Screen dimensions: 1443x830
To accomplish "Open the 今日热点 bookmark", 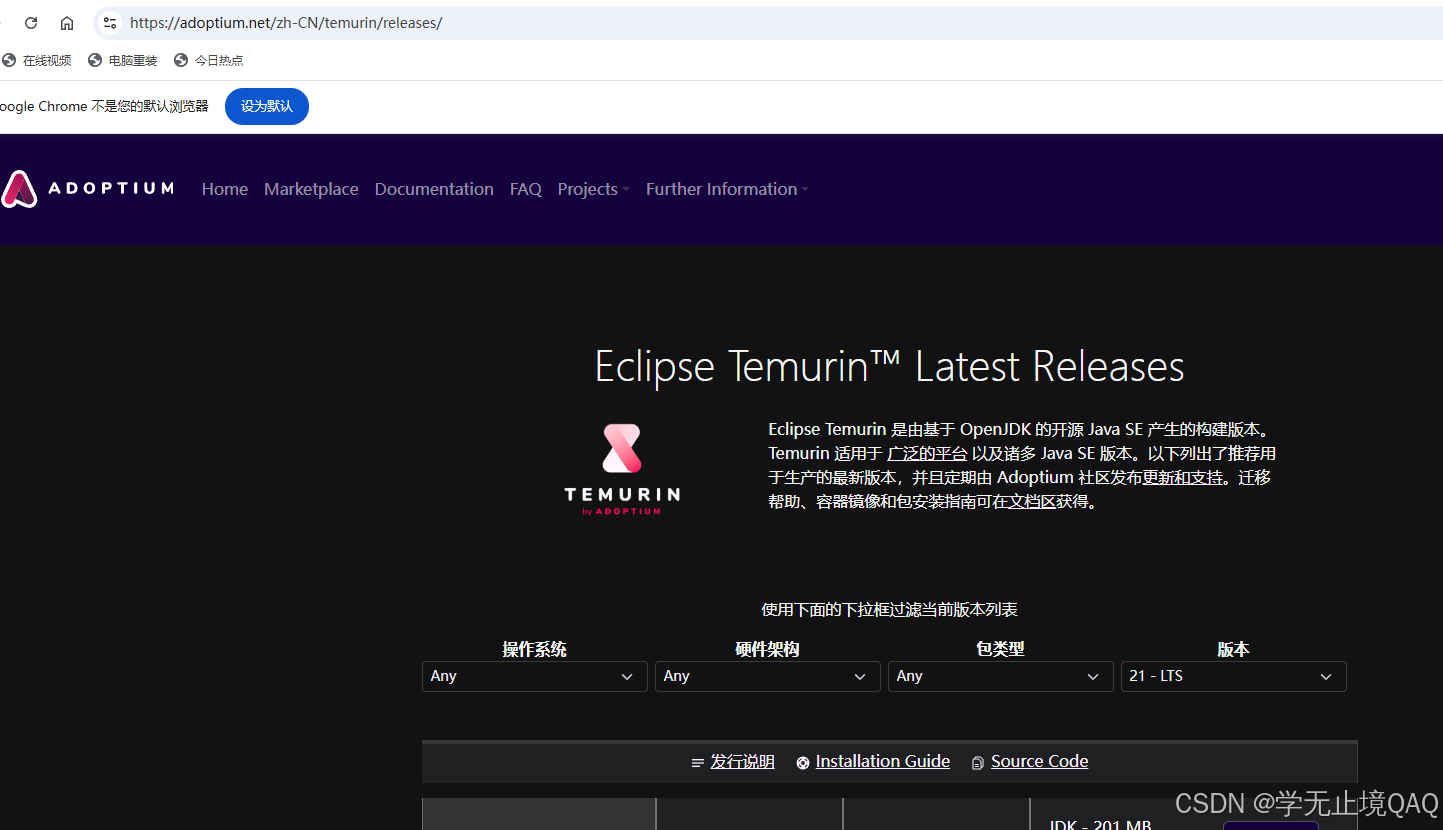I will point(209,60).
